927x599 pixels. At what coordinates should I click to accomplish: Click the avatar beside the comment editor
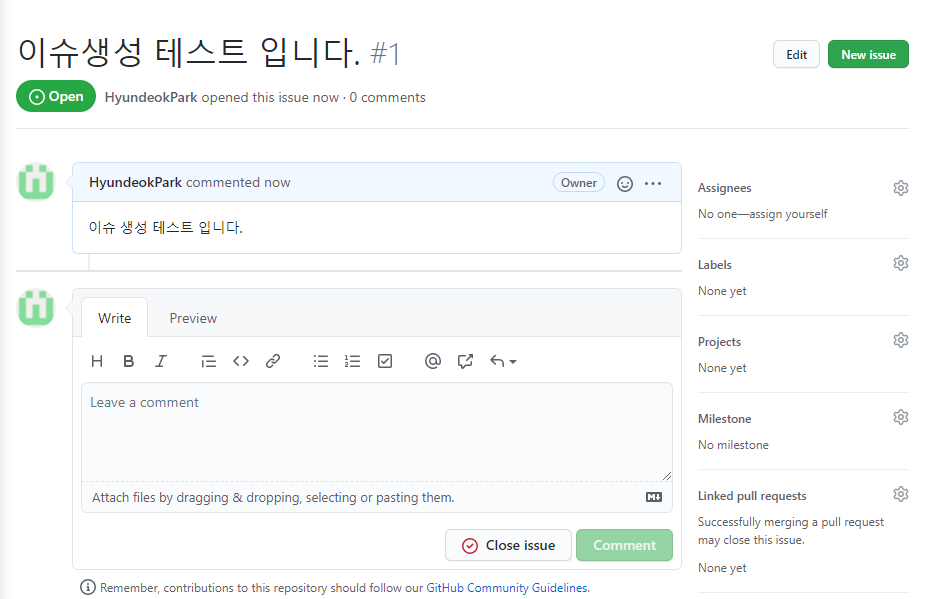tap(36, 307)
